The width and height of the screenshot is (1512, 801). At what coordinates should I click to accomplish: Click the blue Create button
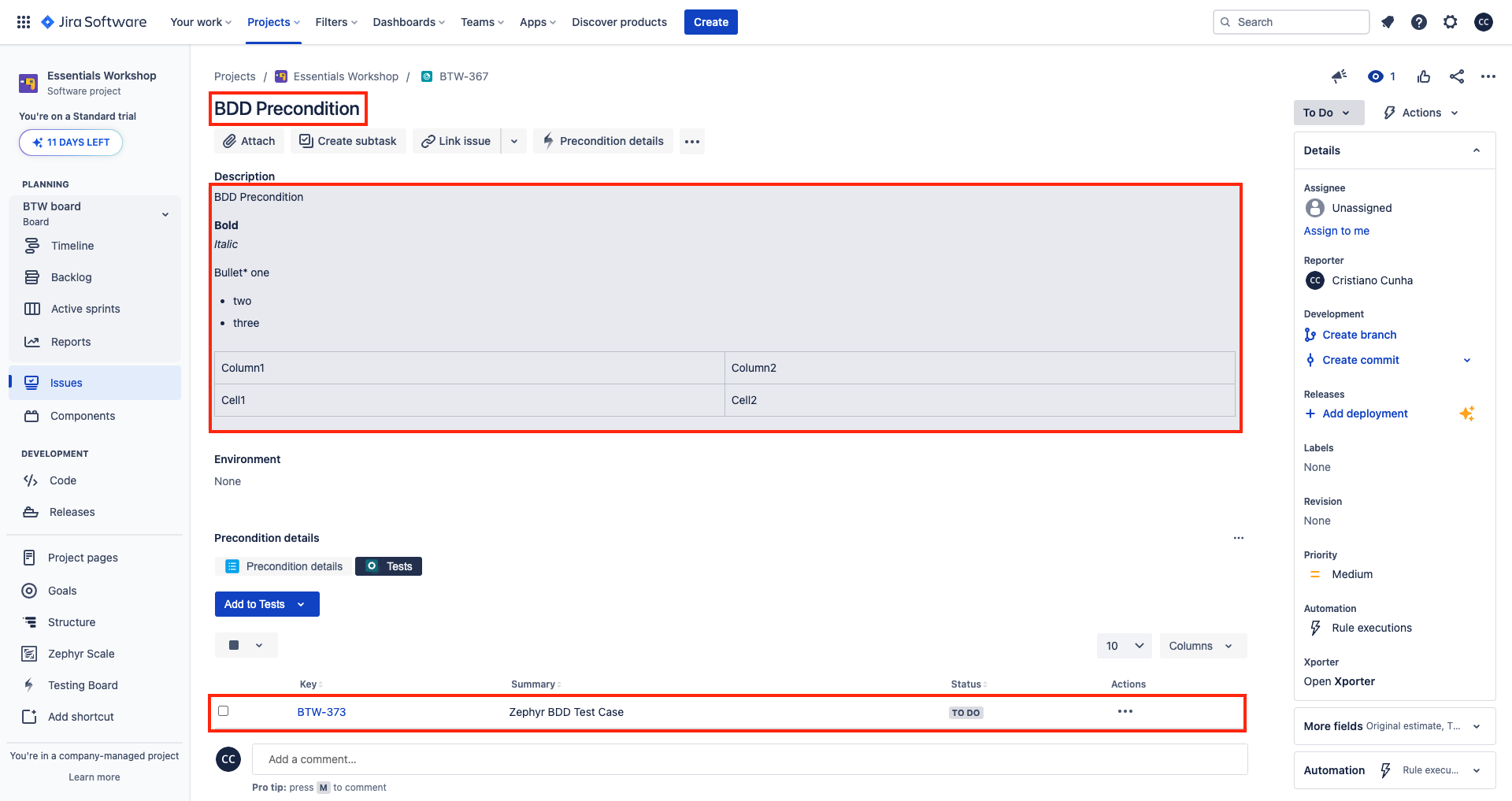pyautogui.click(x=711, y=22)
